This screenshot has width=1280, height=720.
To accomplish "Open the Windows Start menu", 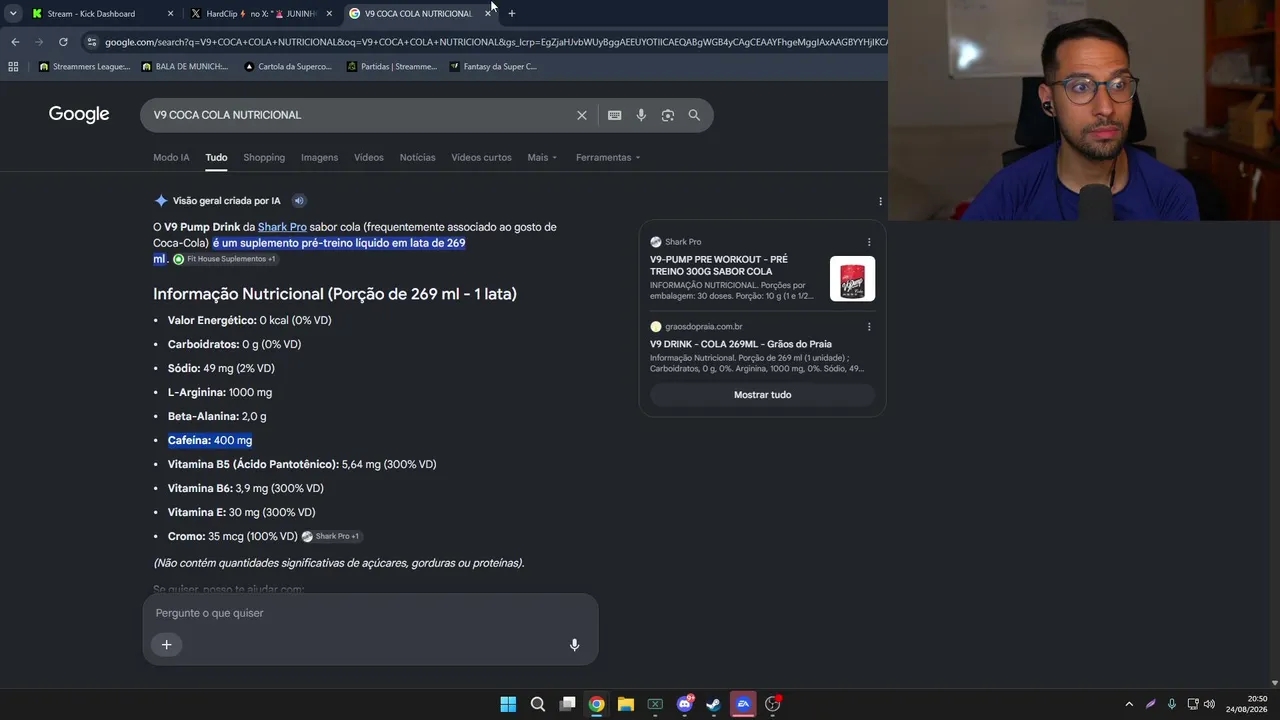I will [x=508, y=704].
